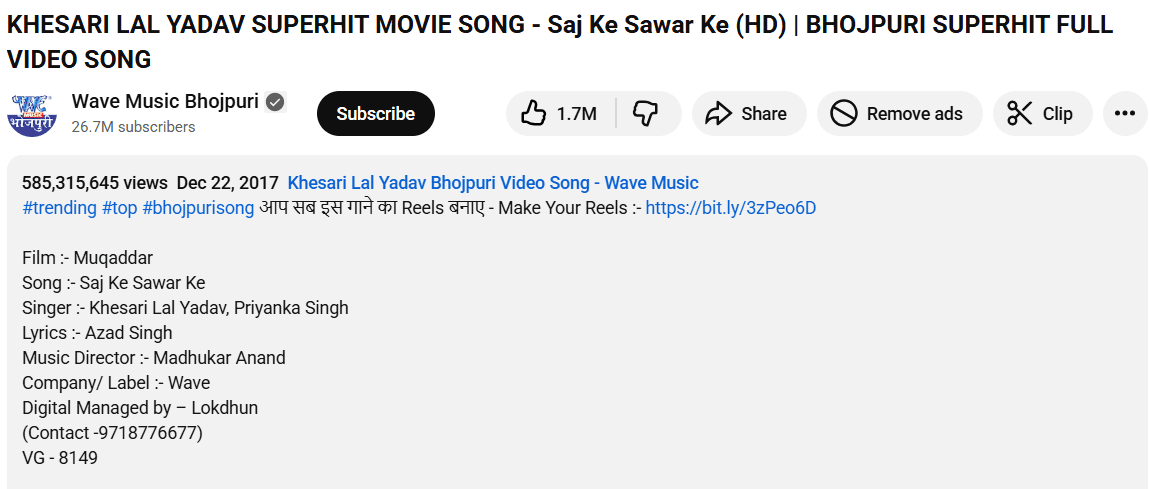Screen dimensions: 1149x489
Task: Click the 26.7M subscribers text
Action: (133, 127)
